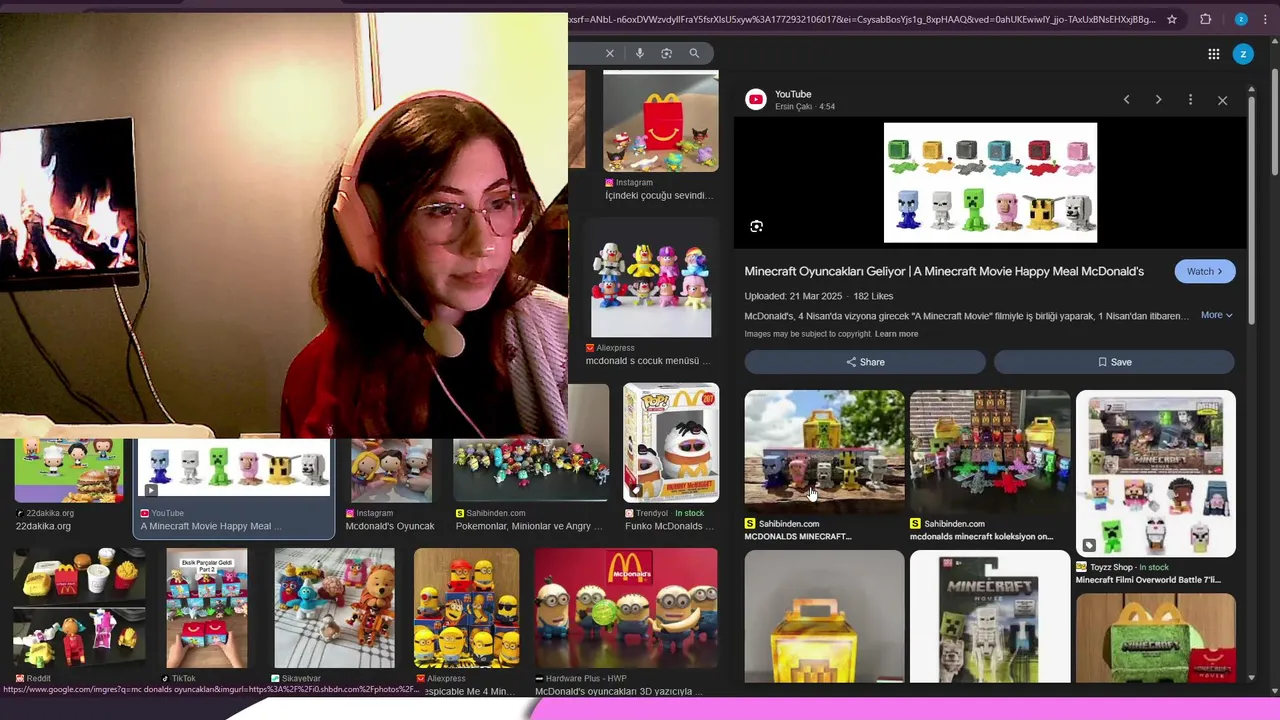Click the Save button
Screen dimensions: 1280x720
pyautogui.click(x=1114, y=362)
